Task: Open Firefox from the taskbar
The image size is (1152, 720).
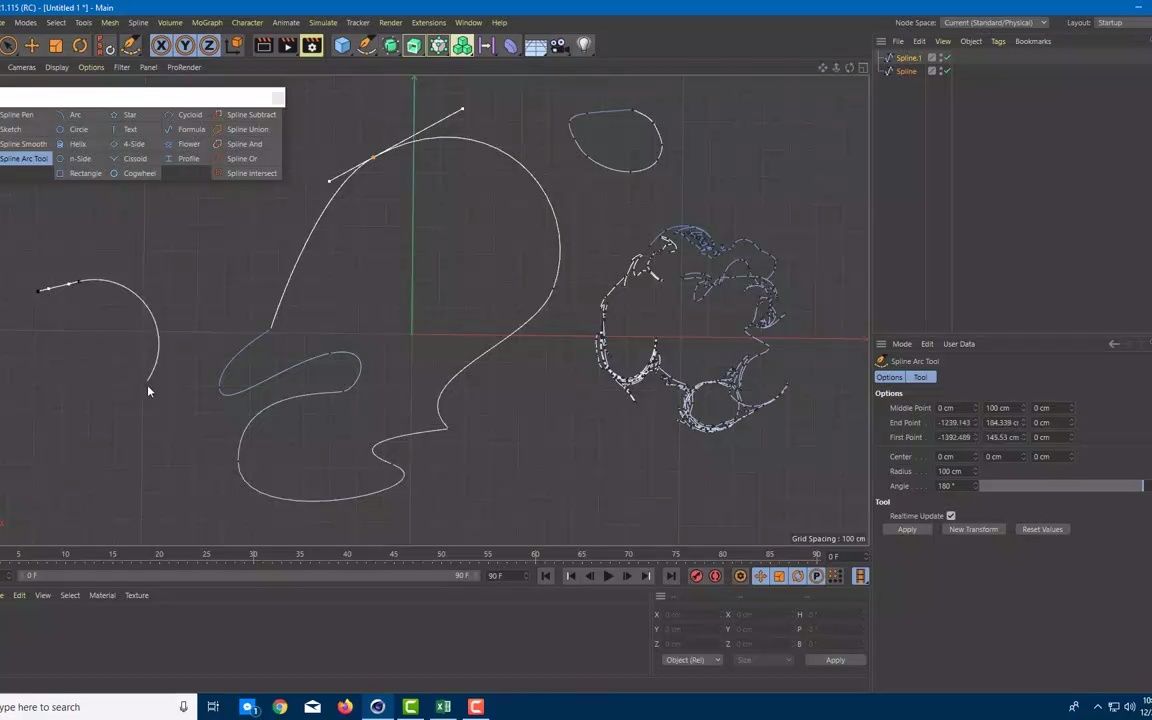Action: pyautogui.click(x=345, y=707)
